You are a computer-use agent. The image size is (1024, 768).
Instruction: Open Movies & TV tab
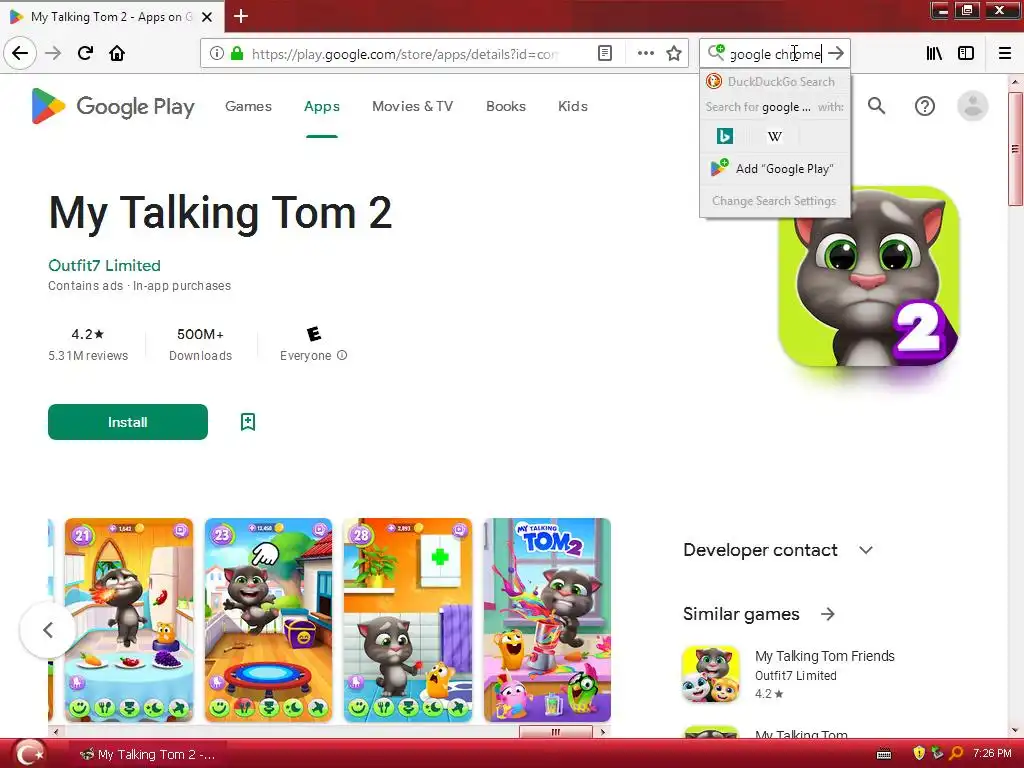(412, 106)
